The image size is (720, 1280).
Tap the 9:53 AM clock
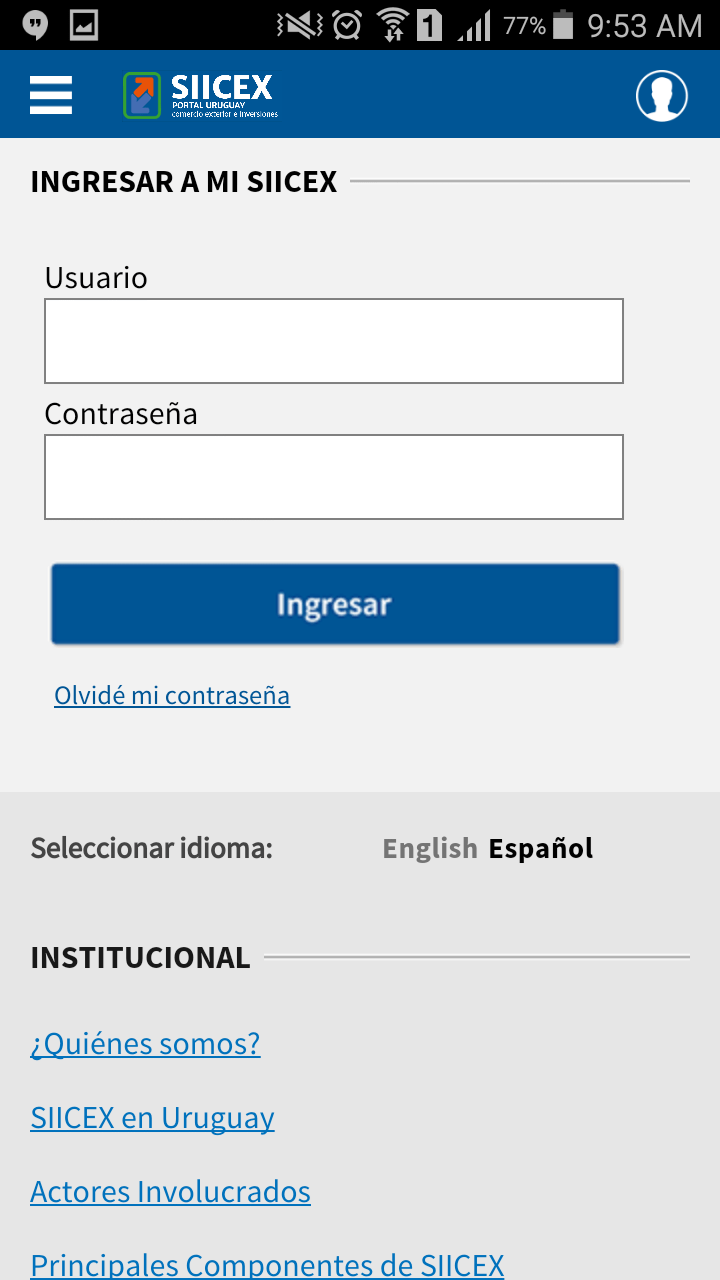(x=645, y=25)
